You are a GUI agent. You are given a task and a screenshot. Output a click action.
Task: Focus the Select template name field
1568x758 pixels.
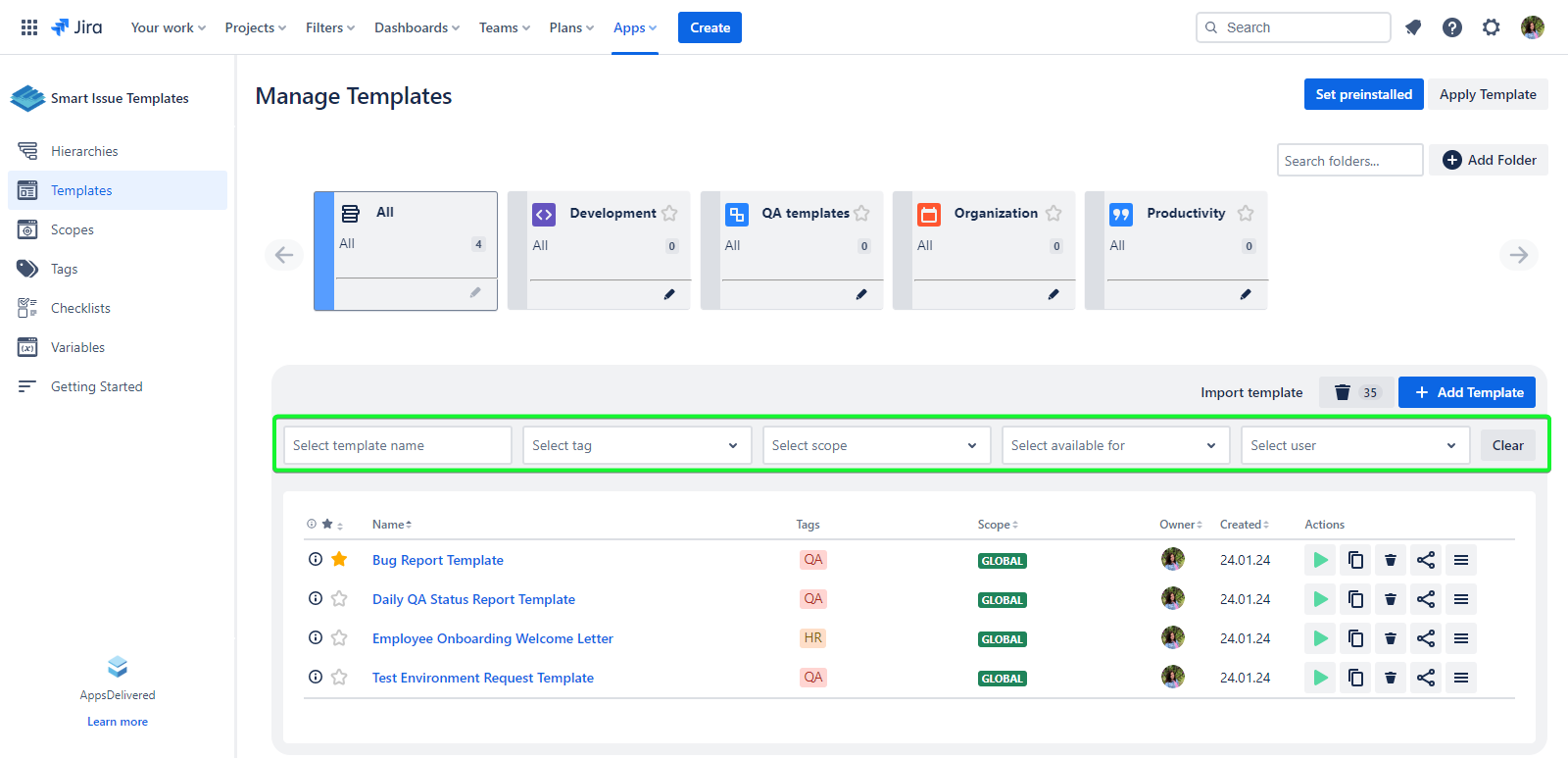tap(397, 445)
